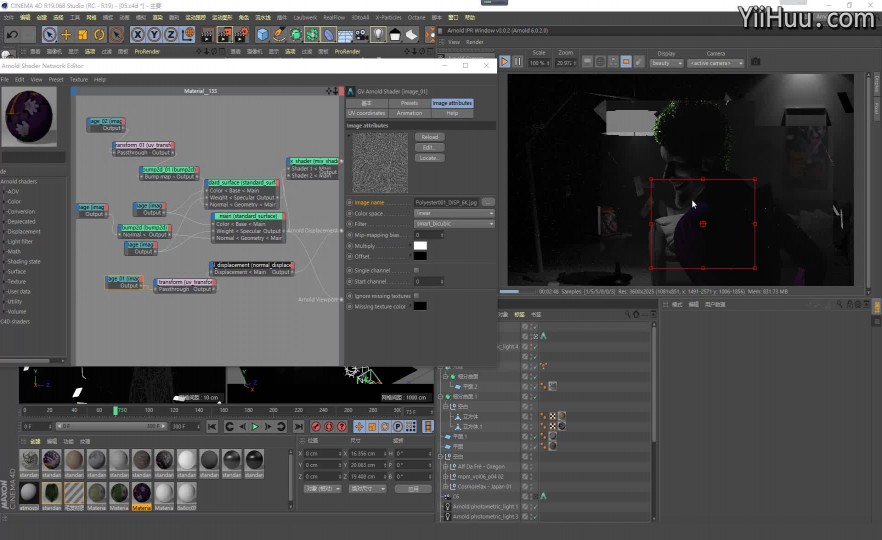Click the Render View clapperboard icon
Viewport: 882px width, 540px height.
click(207, 35)
